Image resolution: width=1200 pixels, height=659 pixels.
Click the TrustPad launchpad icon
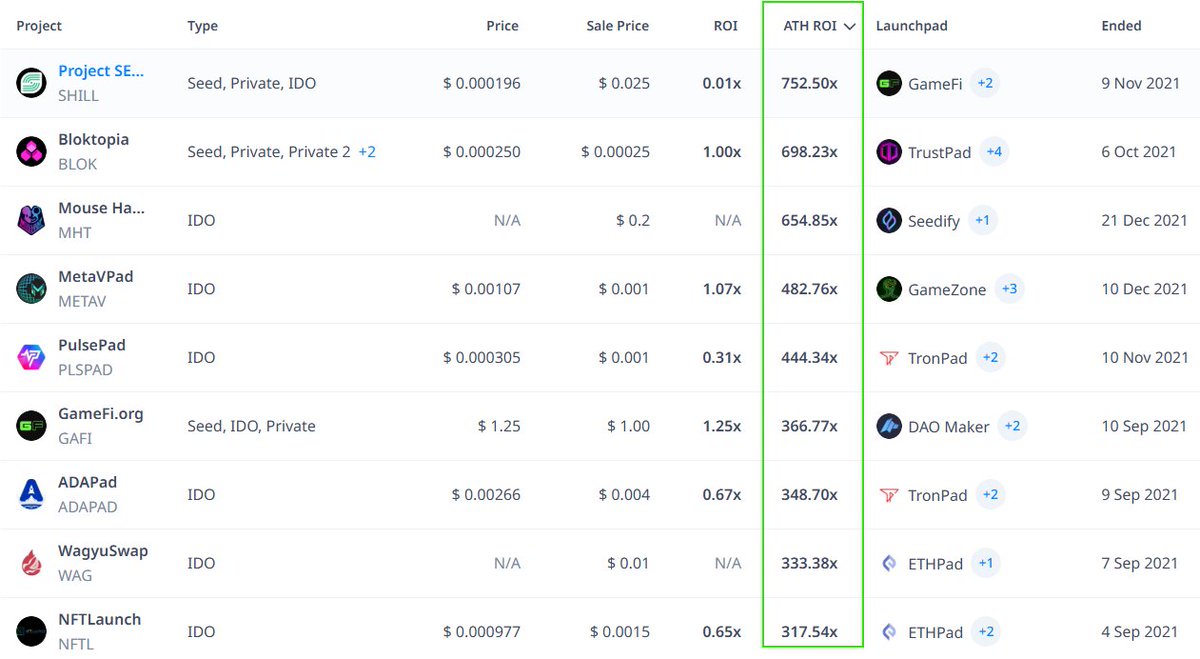[x=889, y=152]
